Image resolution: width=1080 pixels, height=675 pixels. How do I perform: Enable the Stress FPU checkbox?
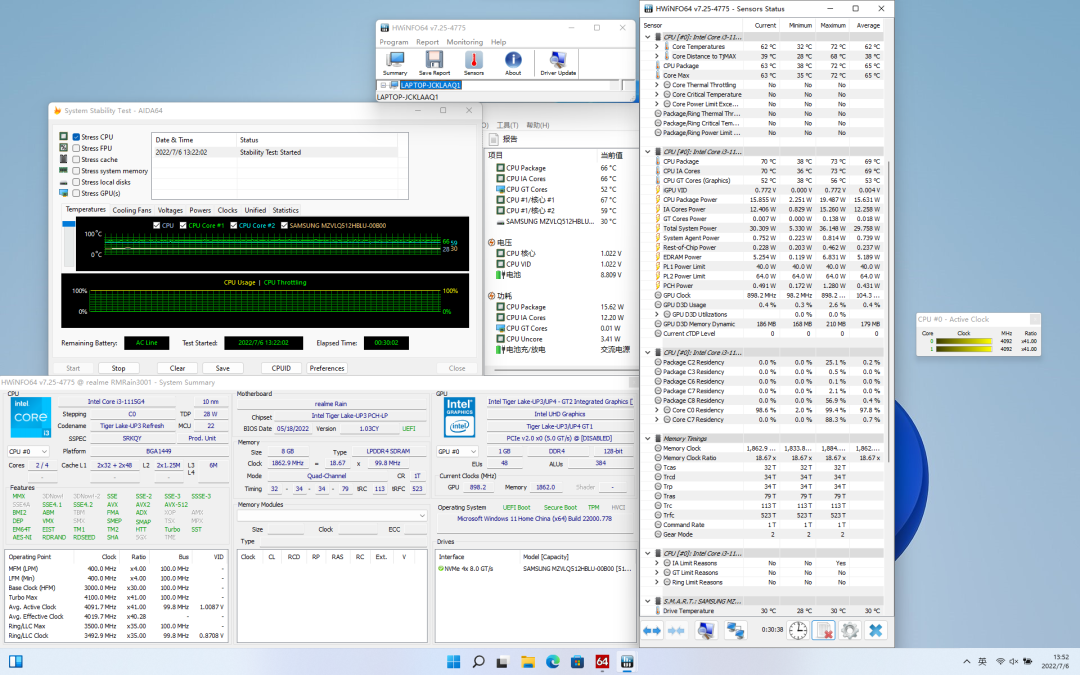click(x=77, y=148)
